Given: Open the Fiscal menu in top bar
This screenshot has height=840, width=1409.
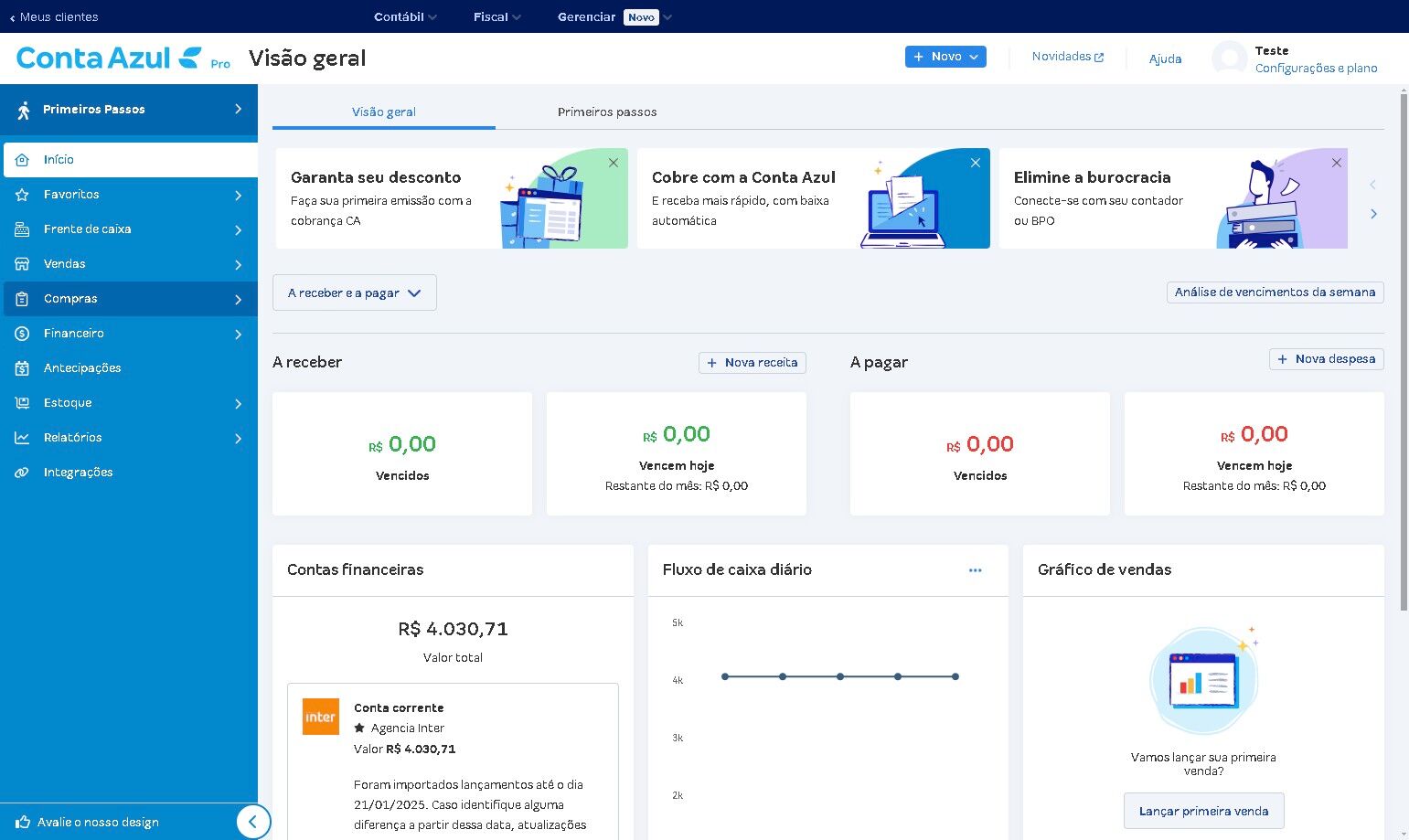Looking at the screenshot, I should click(496, 16).
